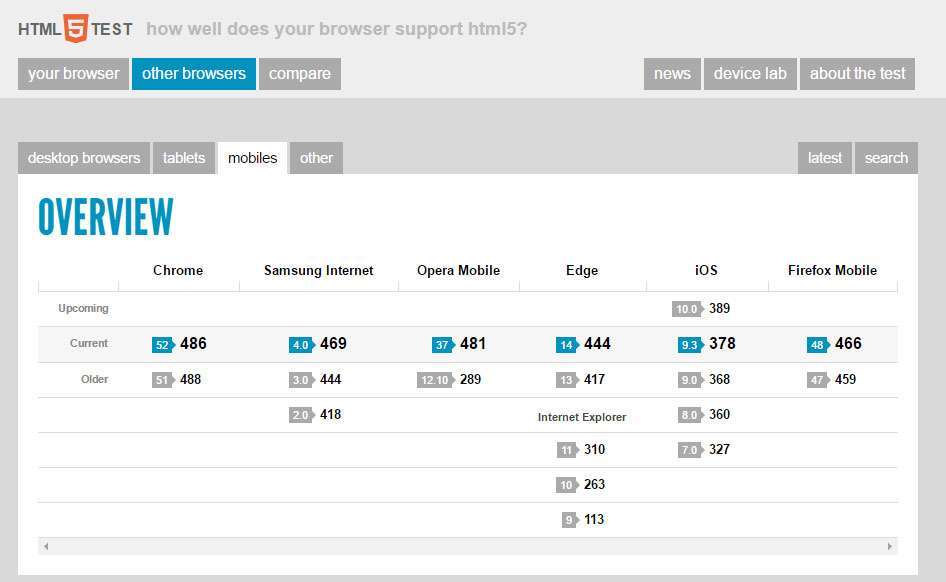Click the Samsung Internet column header
The height and width of the screenshot is (582, 946).
319,270
